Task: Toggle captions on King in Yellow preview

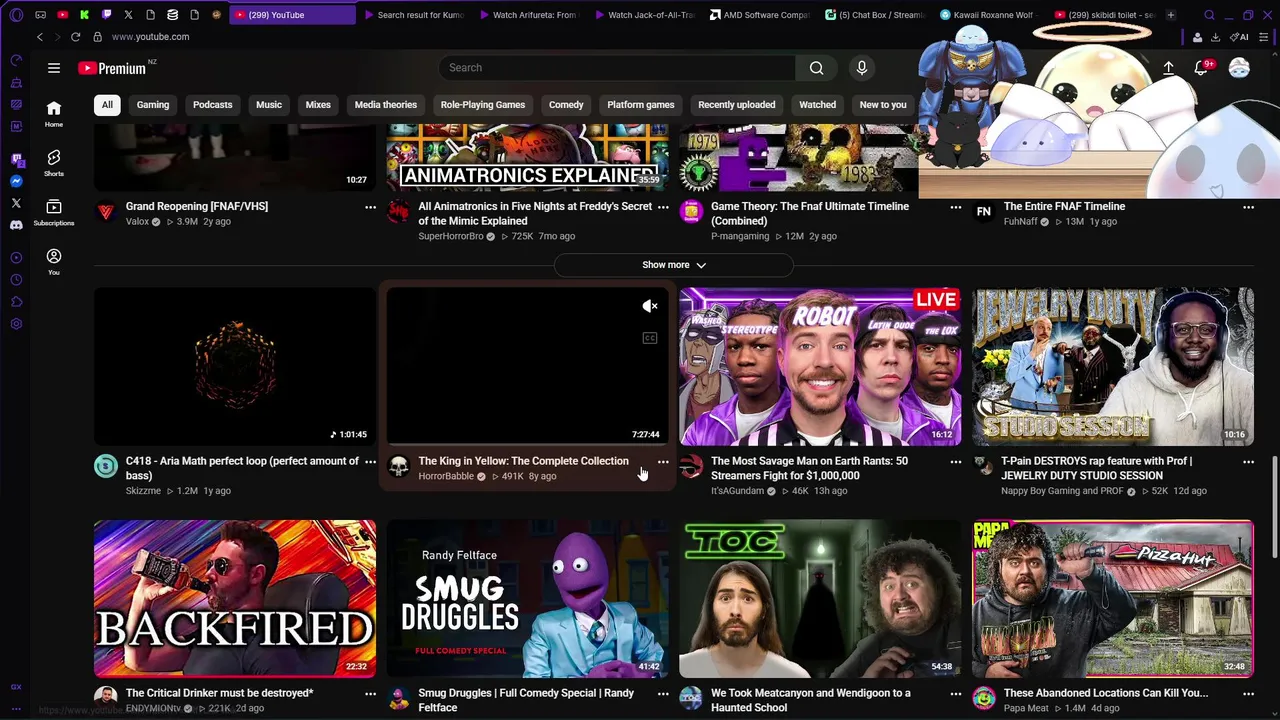Action: [x=650, y=338]
